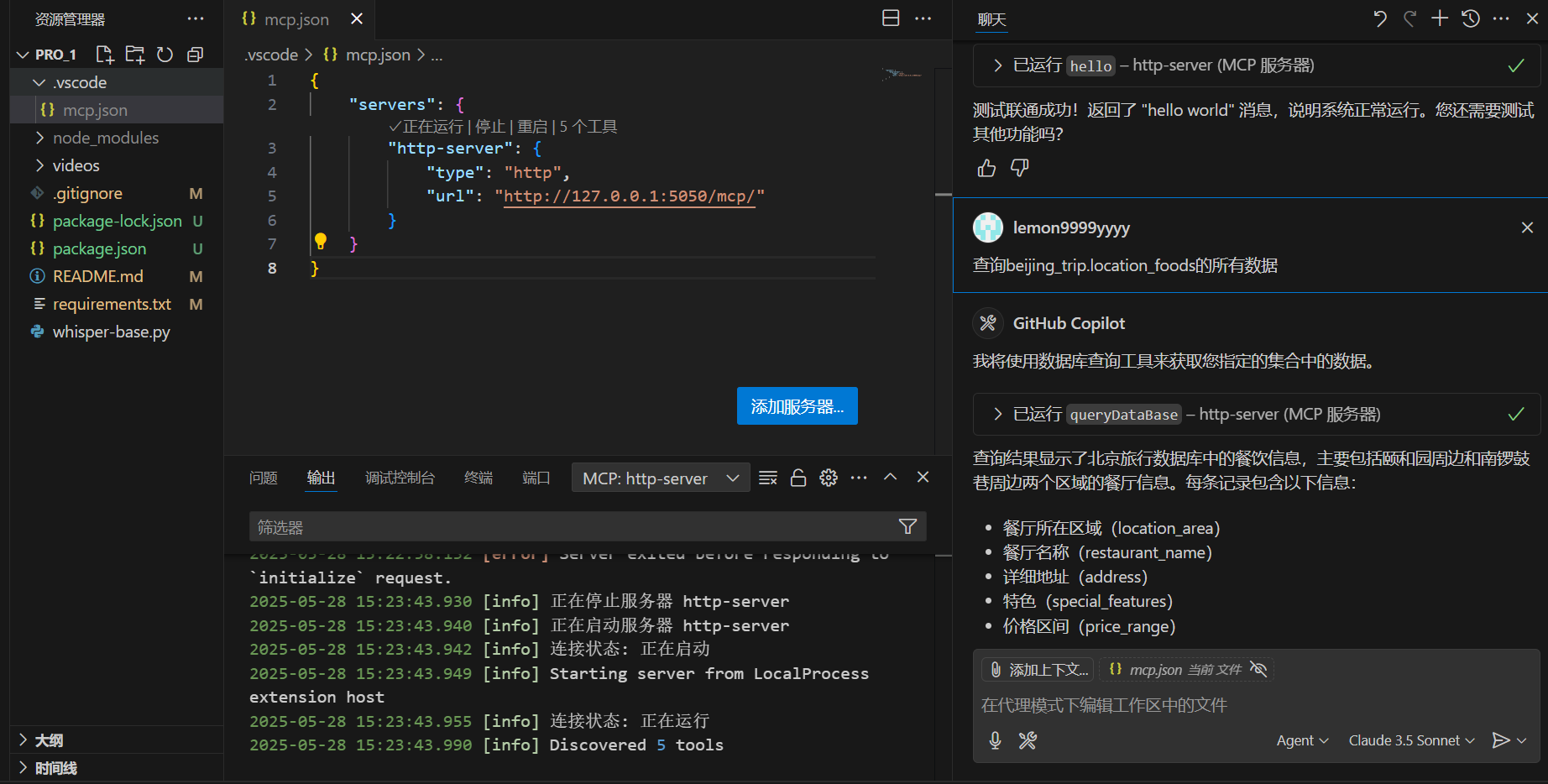
Task: Open the Claude 3.5 Sonnet model dropdown
Action: (1410, 740)
